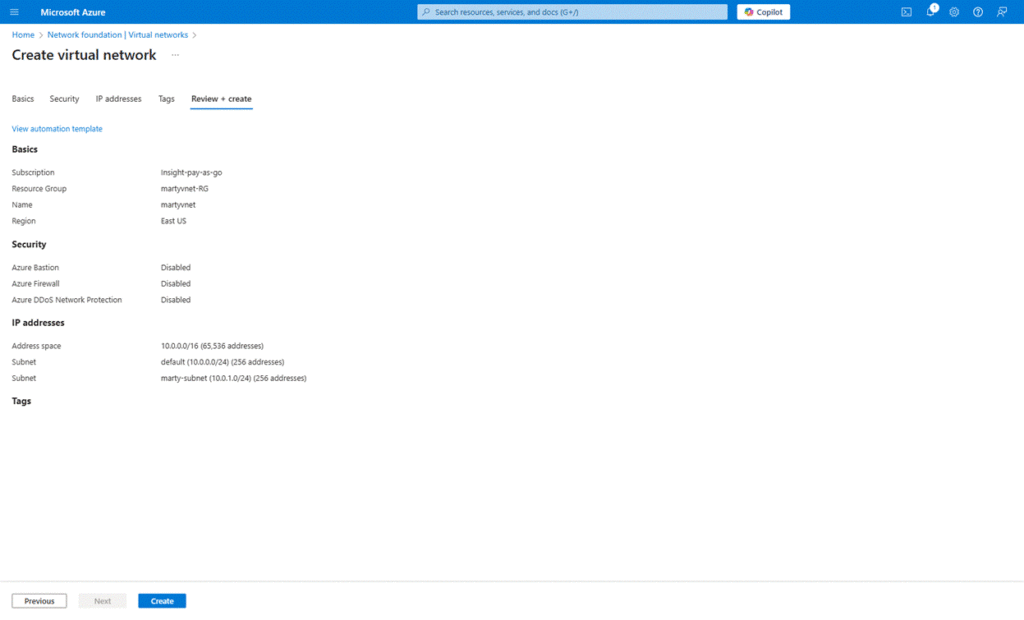Open the Help question mark icon
This screenshot has width=1024, height=620.
point(978,12)
